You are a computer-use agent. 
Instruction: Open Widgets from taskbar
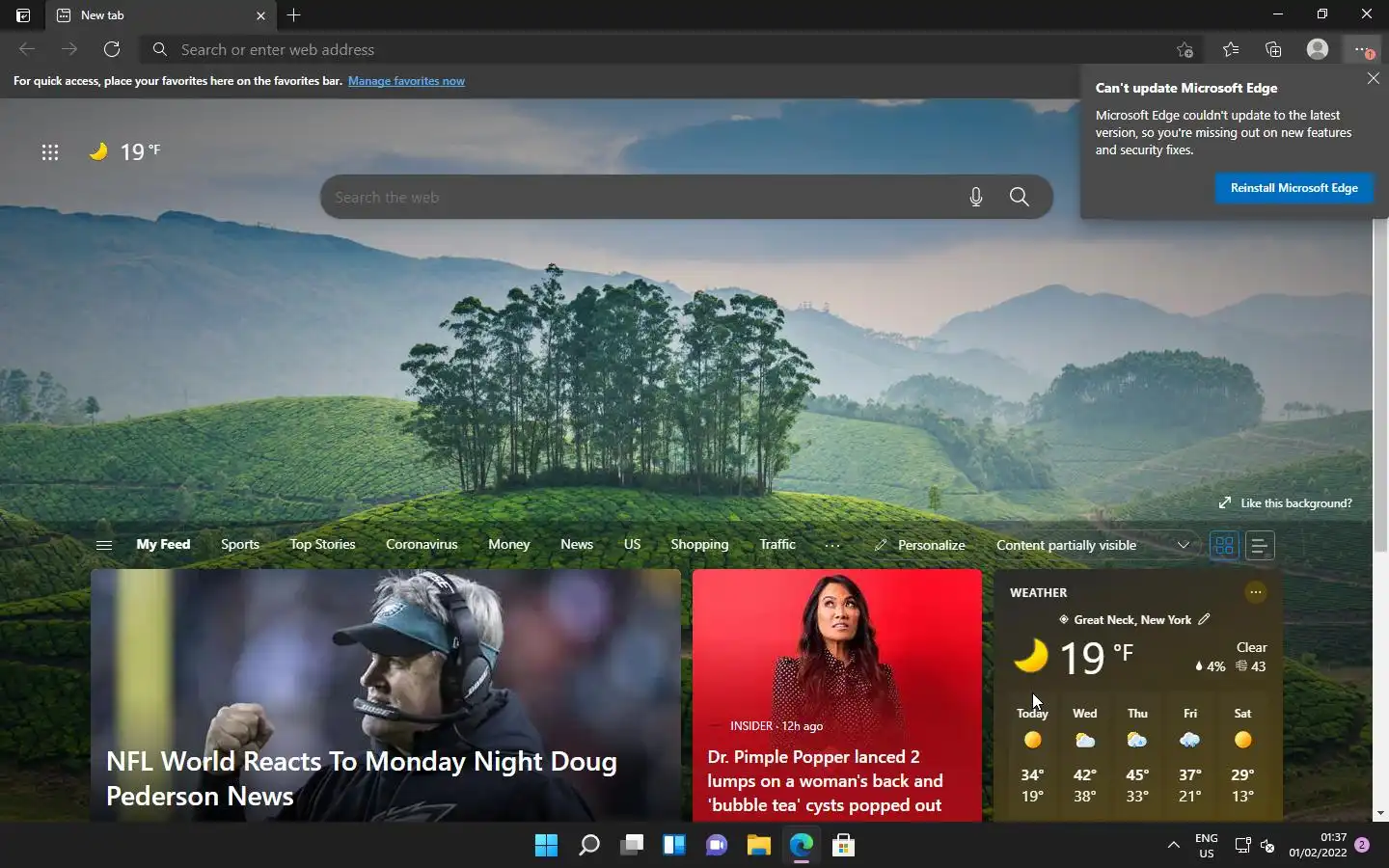(674, 845)
